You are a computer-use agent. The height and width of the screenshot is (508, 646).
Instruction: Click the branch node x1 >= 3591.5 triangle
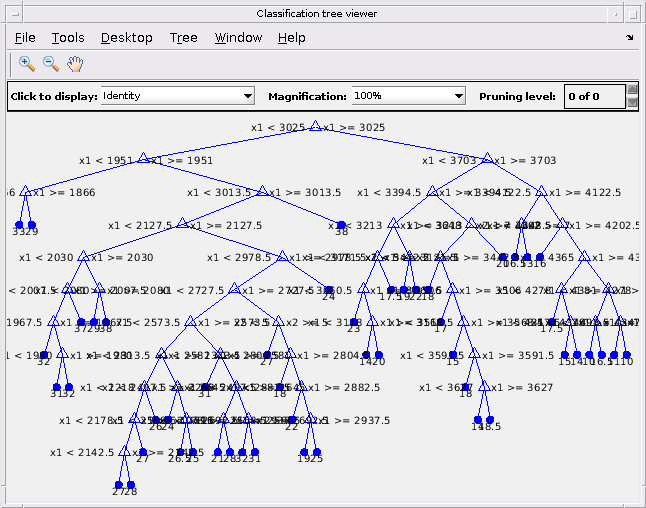(x=475, y=353)
